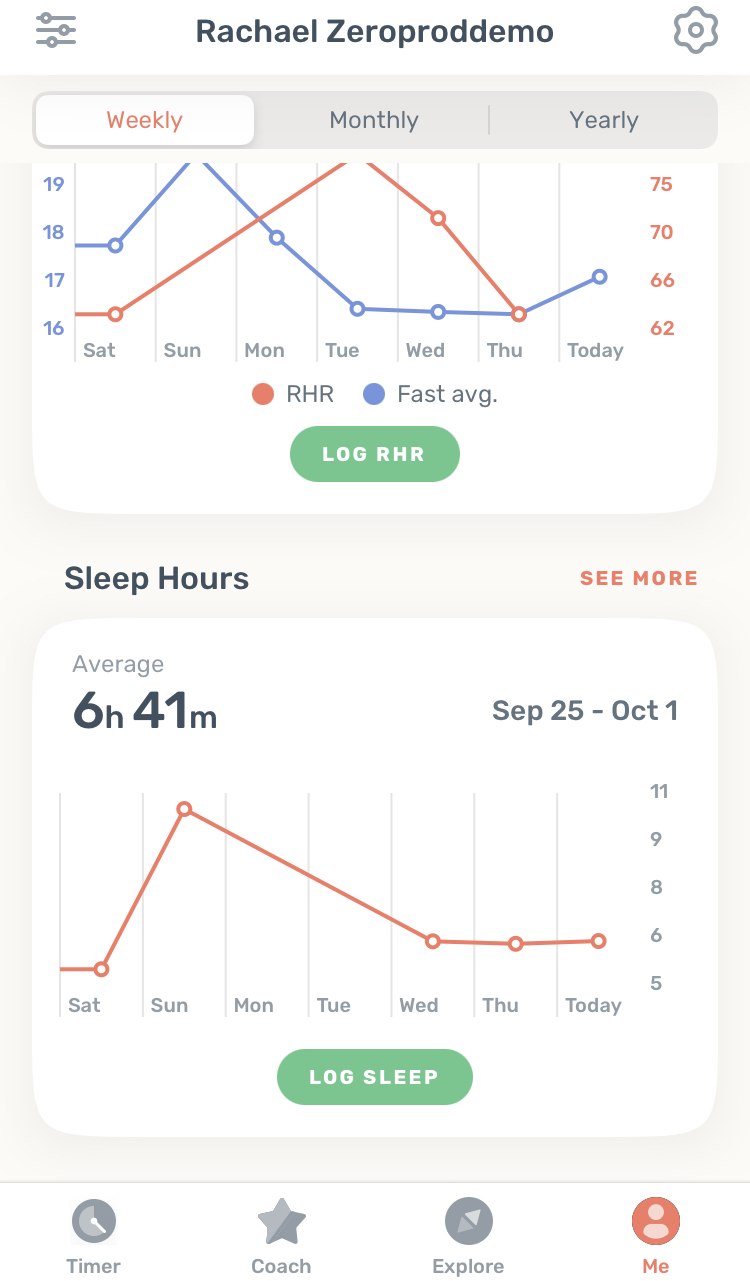Switch to the Yearly view

click(604, 120)
